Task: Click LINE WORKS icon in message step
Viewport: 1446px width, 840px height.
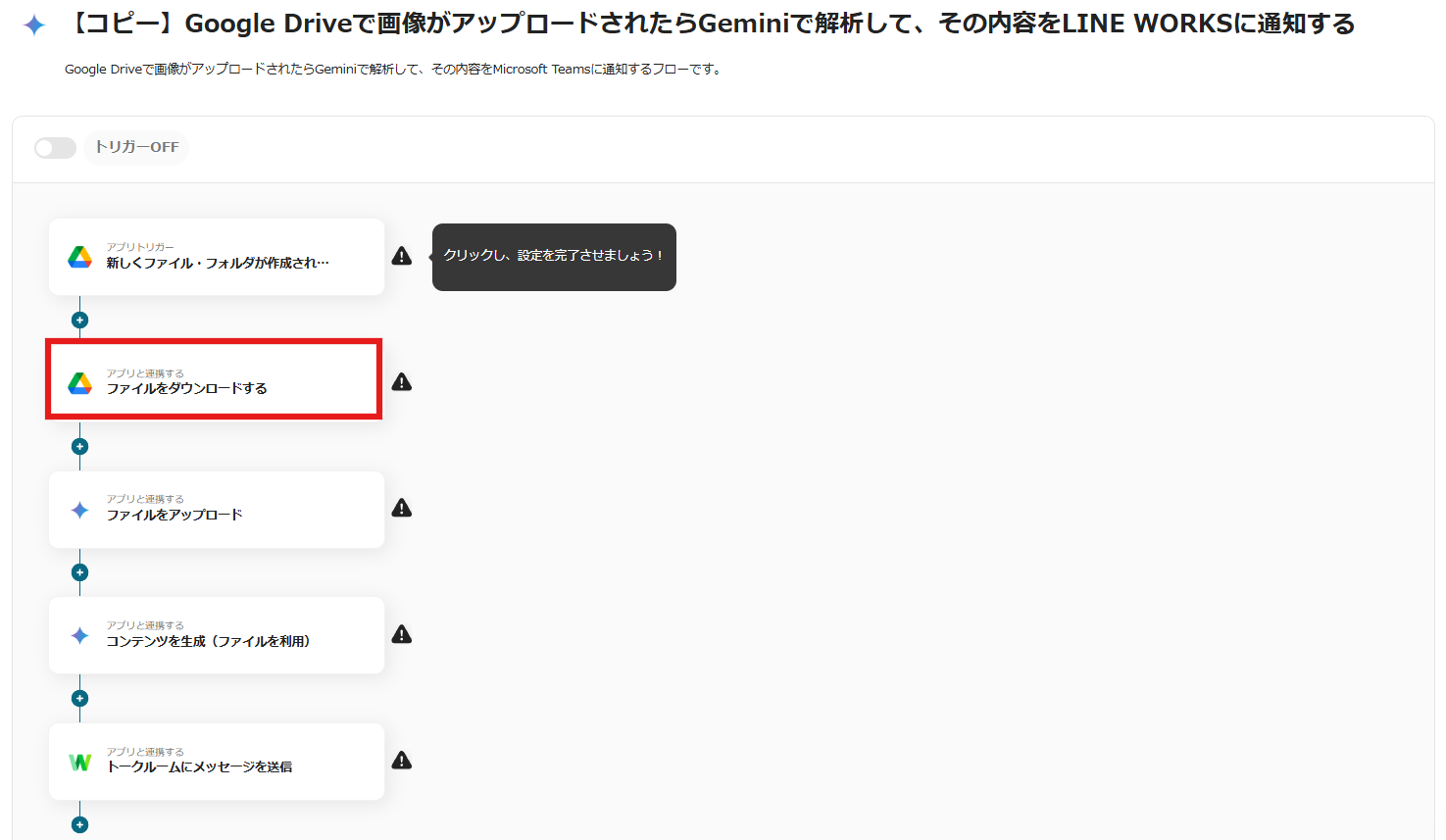Action: pyautogui.click(x=80, y=762)
